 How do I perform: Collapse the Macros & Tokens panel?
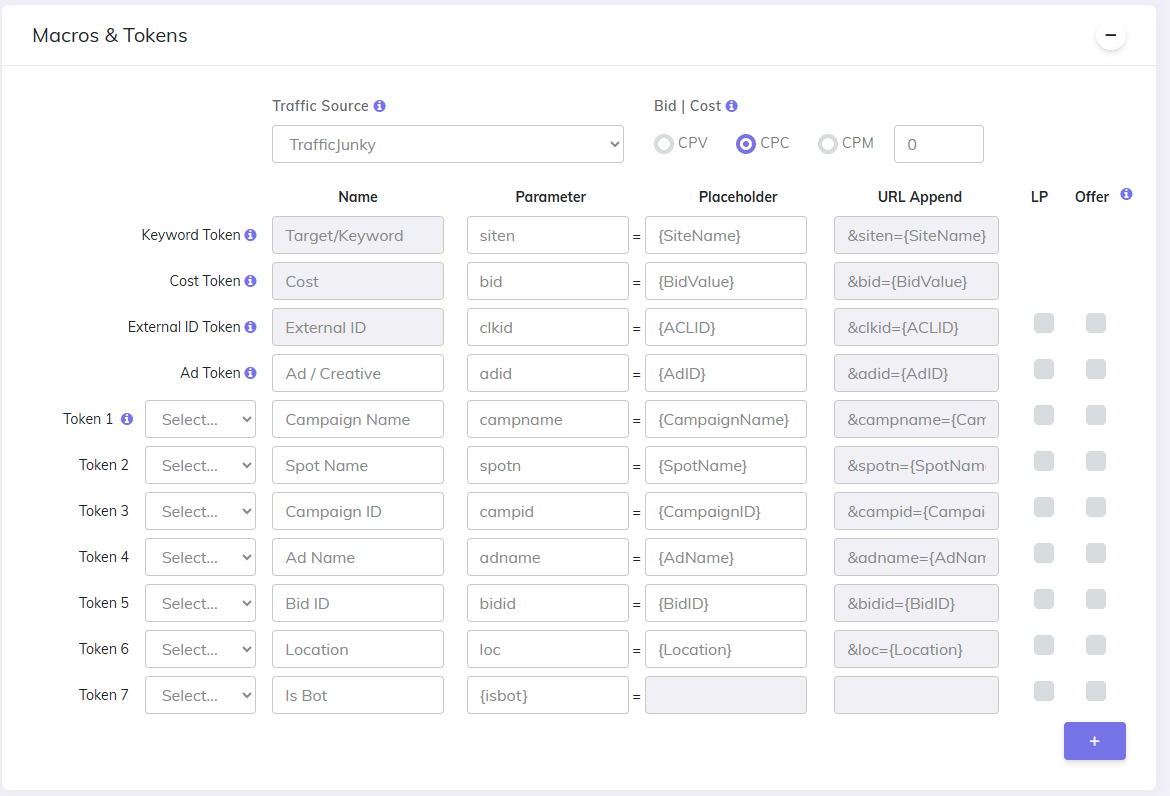point(1111,36)
